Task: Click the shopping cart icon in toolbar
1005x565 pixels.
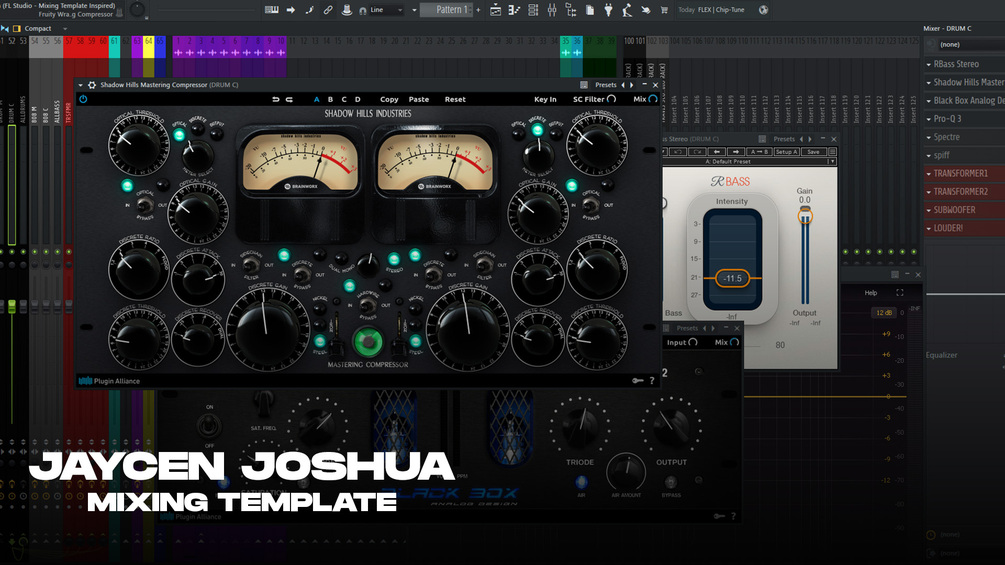Action: pos(664,10)
